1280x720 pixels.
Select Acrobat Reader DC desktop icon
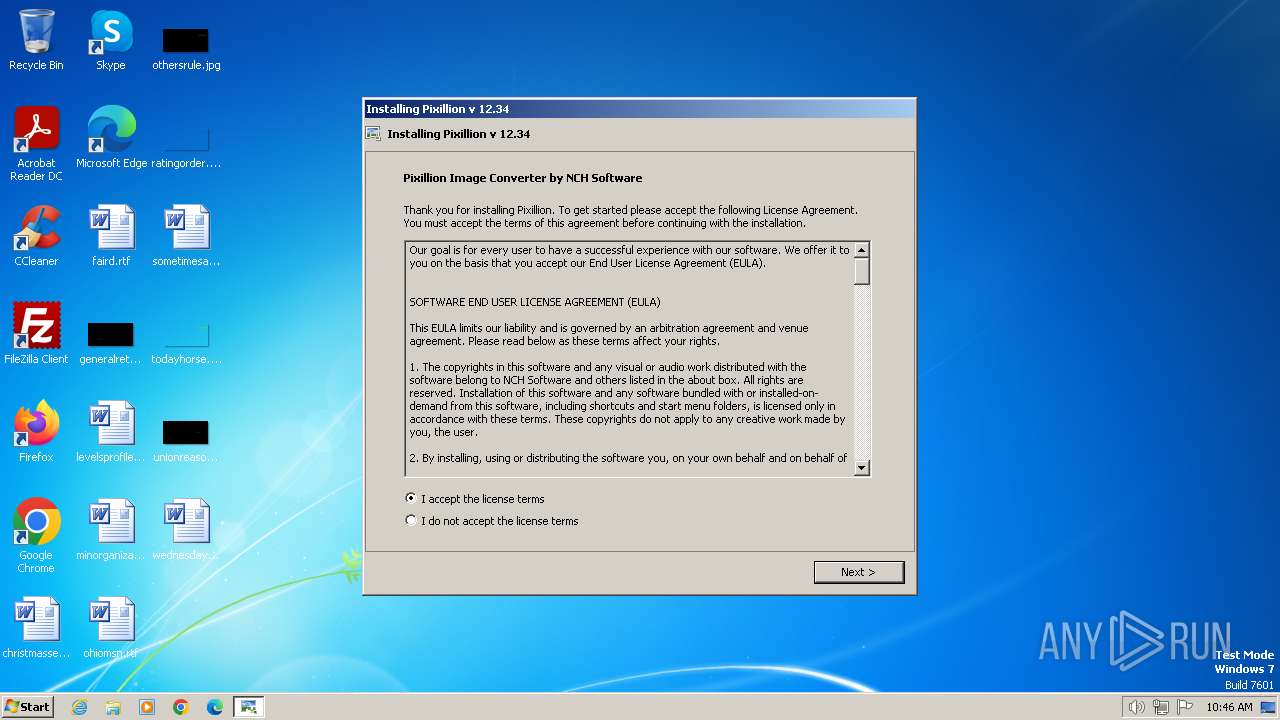coord(36,144)
